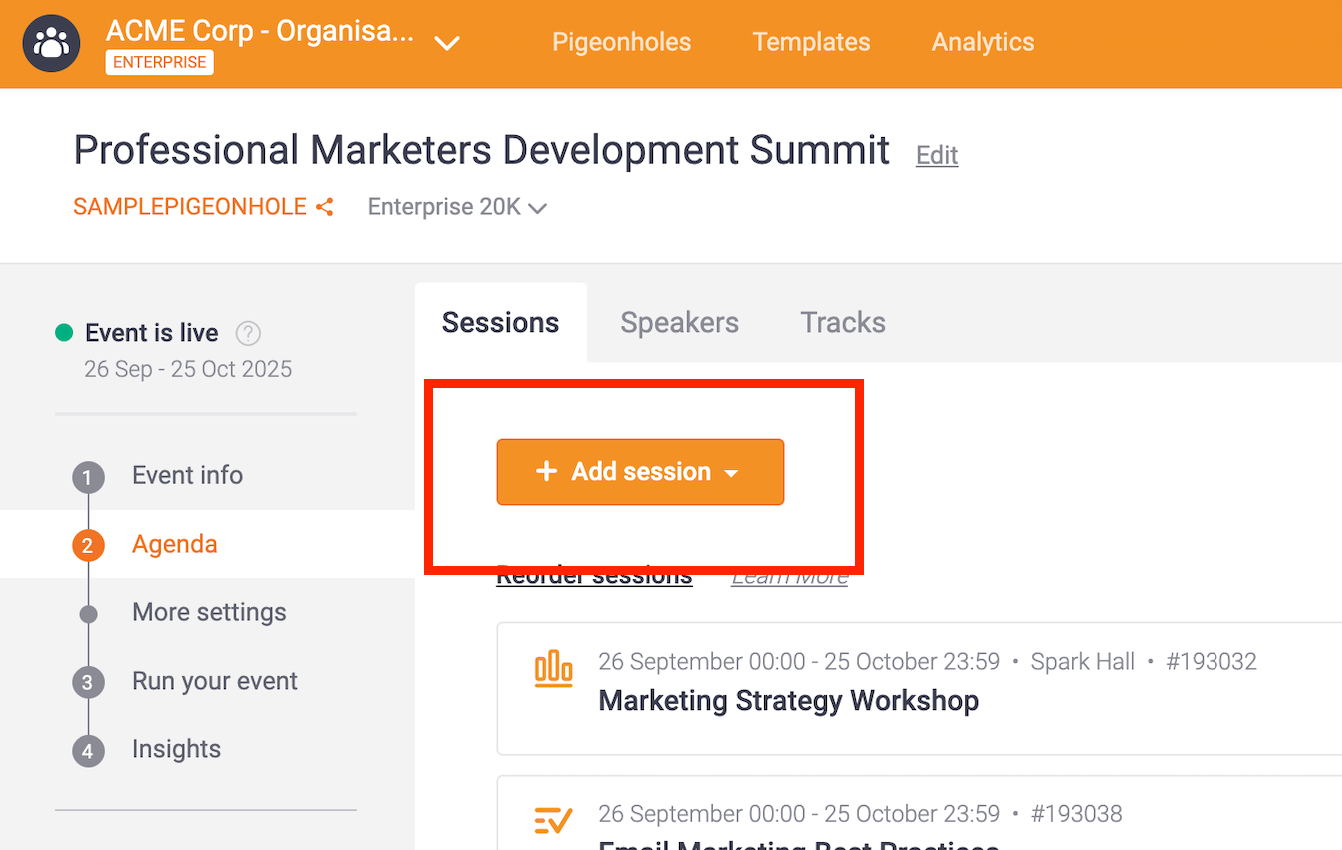Screen dimensions: 1342x850
Task: Open the Marketing Strategy Workshop session
Action: 788,701
